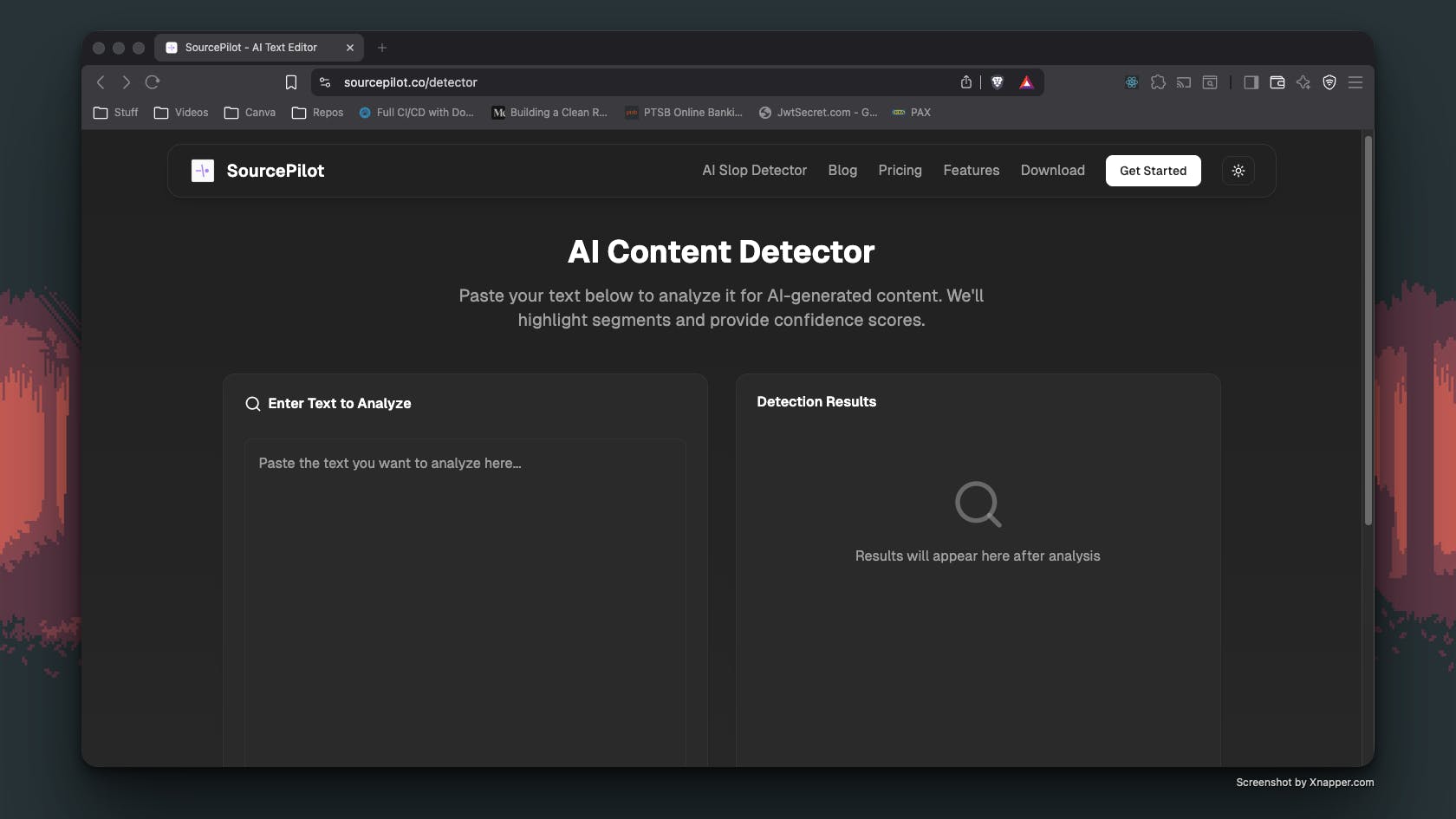Open the browser hamburger menu
The width and height of the screenshot is (1456, 819).
tap(1355, 82)
